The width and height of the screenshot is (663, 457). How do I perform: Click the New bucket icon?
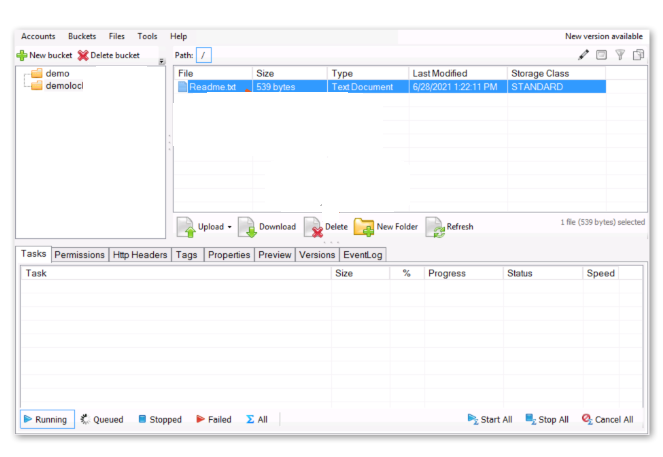(22, 55)
